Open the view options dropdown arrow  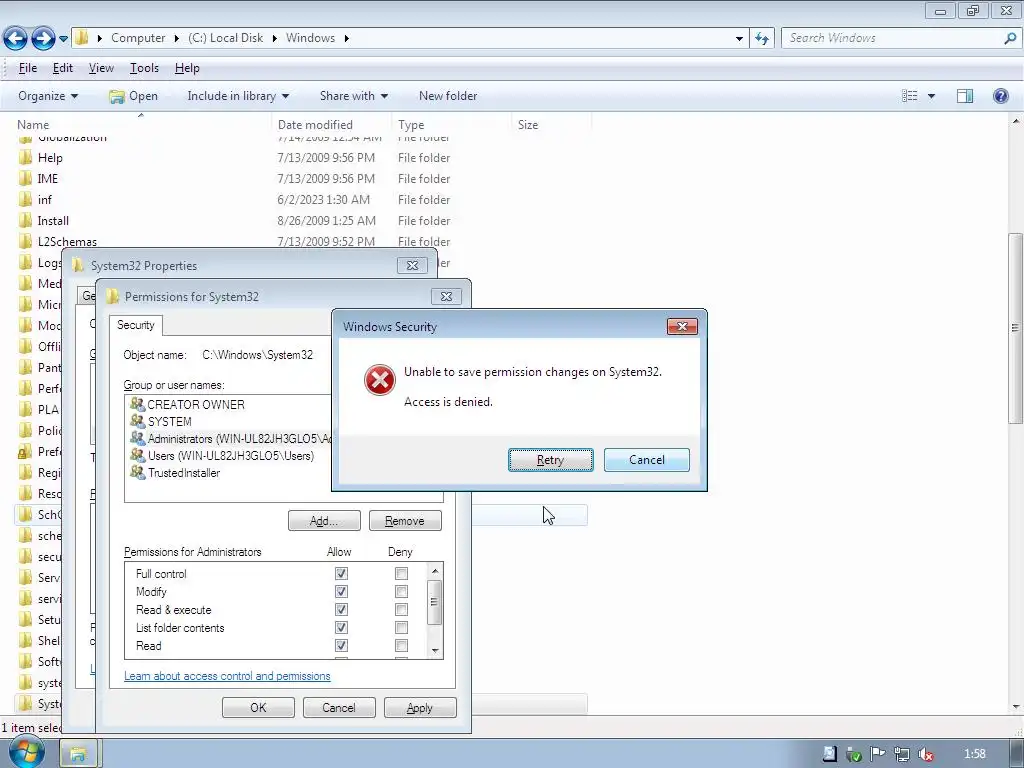tap(931, 96)
